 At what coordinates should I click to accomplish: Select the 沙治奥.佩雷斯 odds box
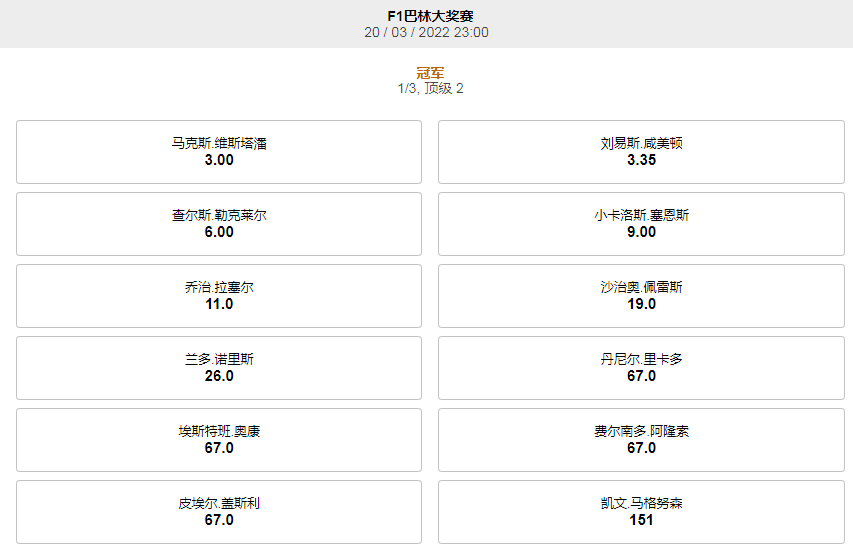[641, 296]
